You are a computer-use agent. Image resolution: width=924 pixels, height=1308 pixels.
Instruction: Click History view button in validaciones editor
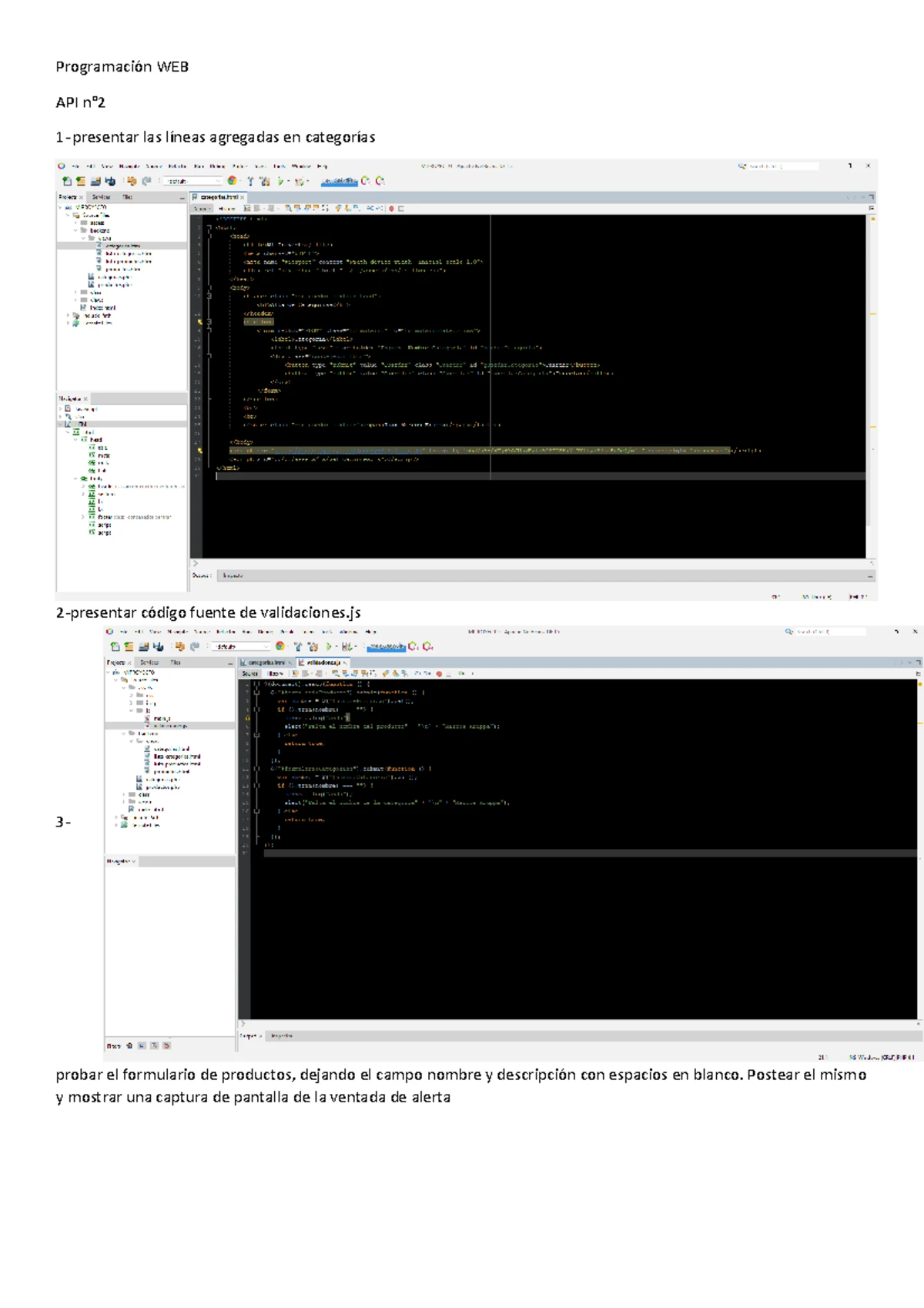275,673
